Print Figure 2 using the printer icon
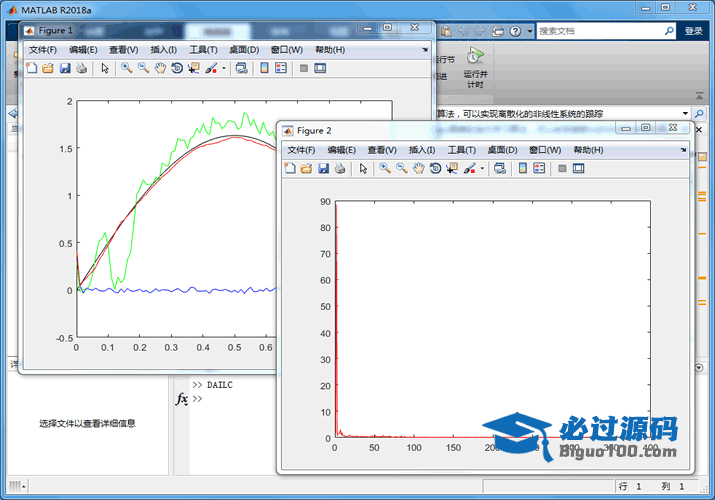 click(340, 169)
